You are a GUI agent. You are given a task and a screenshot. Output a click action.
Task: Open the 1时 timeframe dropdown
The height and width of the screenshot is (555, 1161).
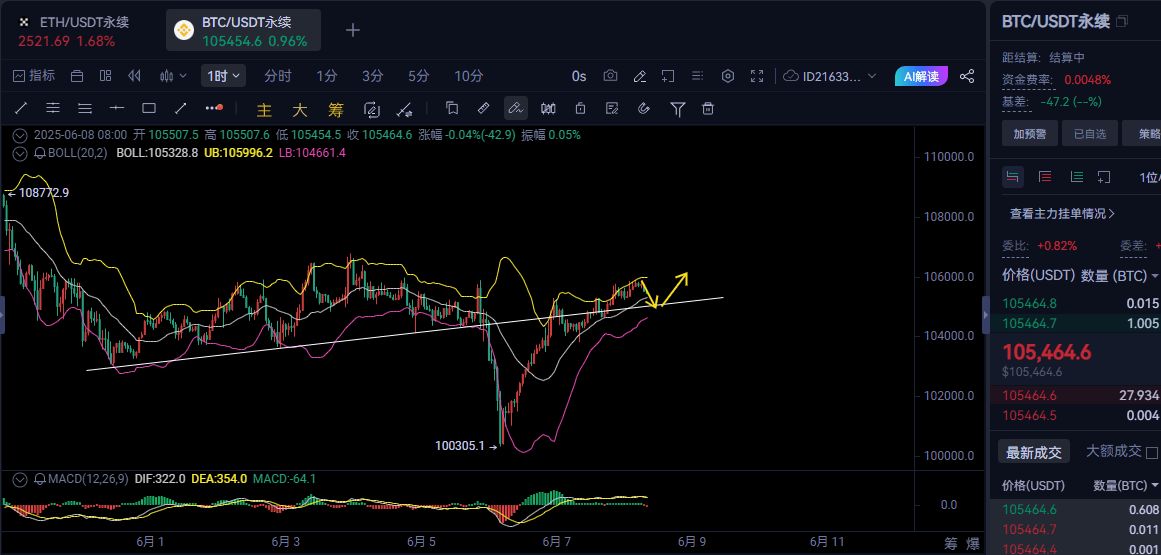tap(223, 76)
